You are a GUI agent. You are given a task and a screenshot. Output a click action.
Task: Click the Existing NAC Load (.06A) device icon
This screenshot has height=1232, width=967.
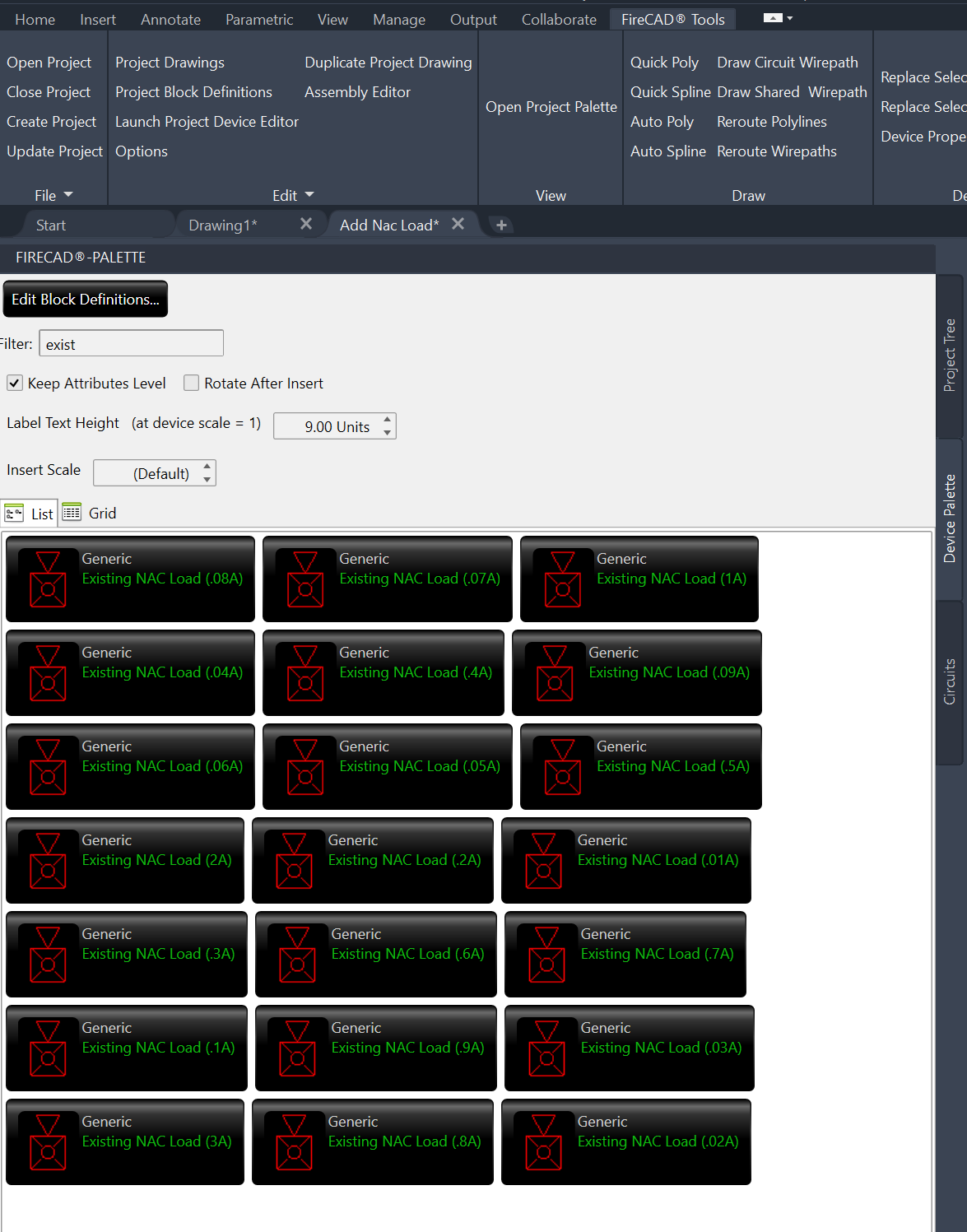pyautogui.click(x=48, y=767)
